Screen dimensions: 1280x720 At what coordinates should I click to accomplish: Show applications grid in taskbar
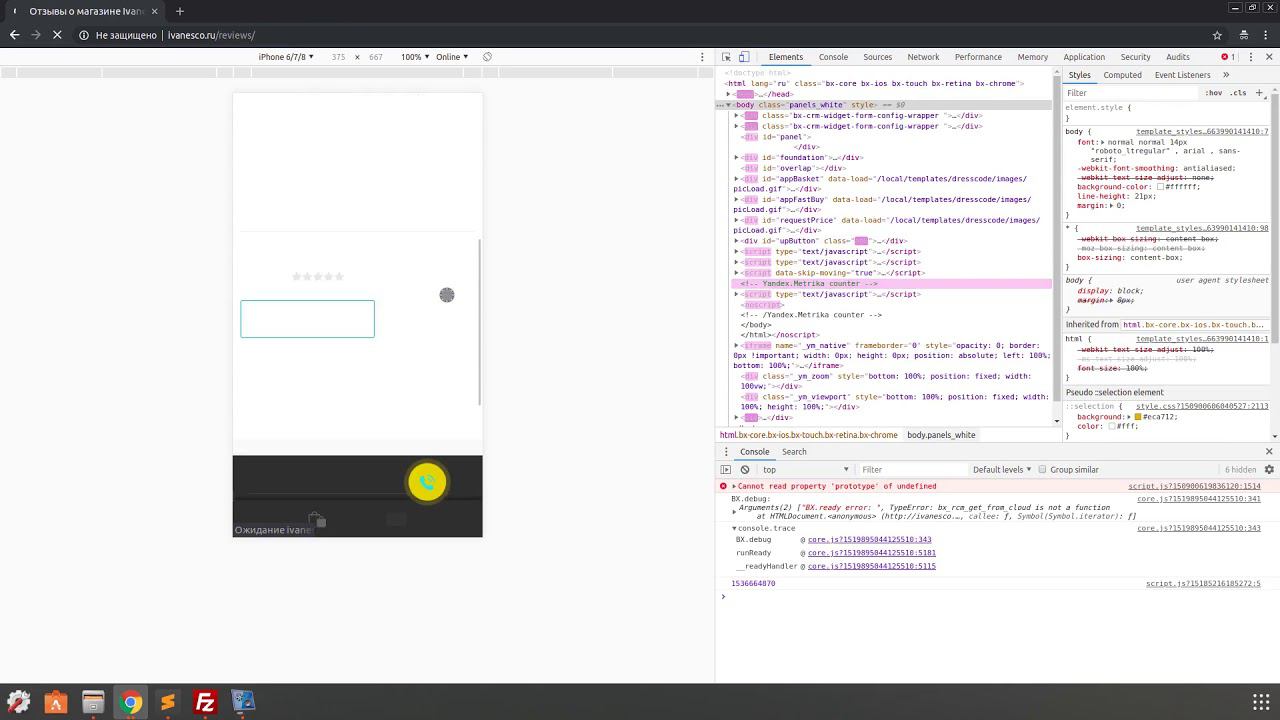[1261, 702]
